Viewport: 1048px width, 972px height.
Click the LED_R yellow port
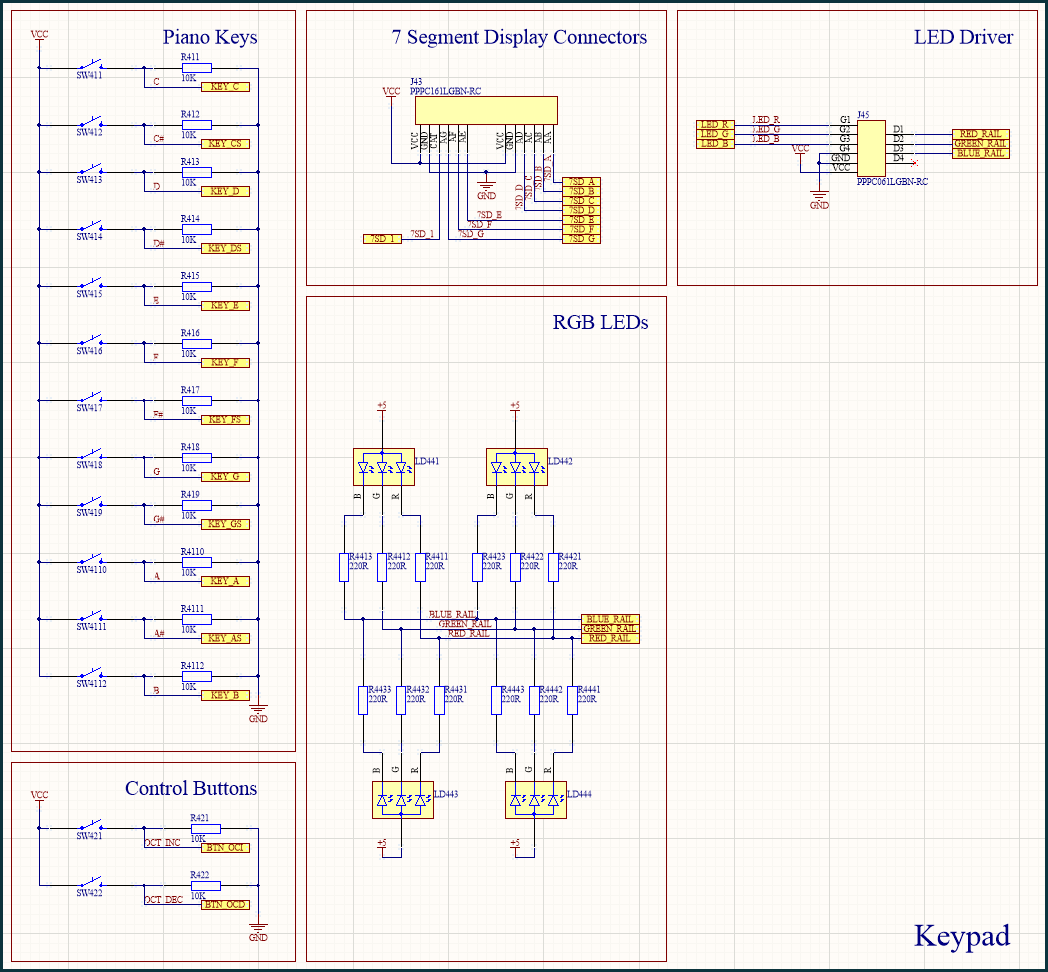(715, 124)
